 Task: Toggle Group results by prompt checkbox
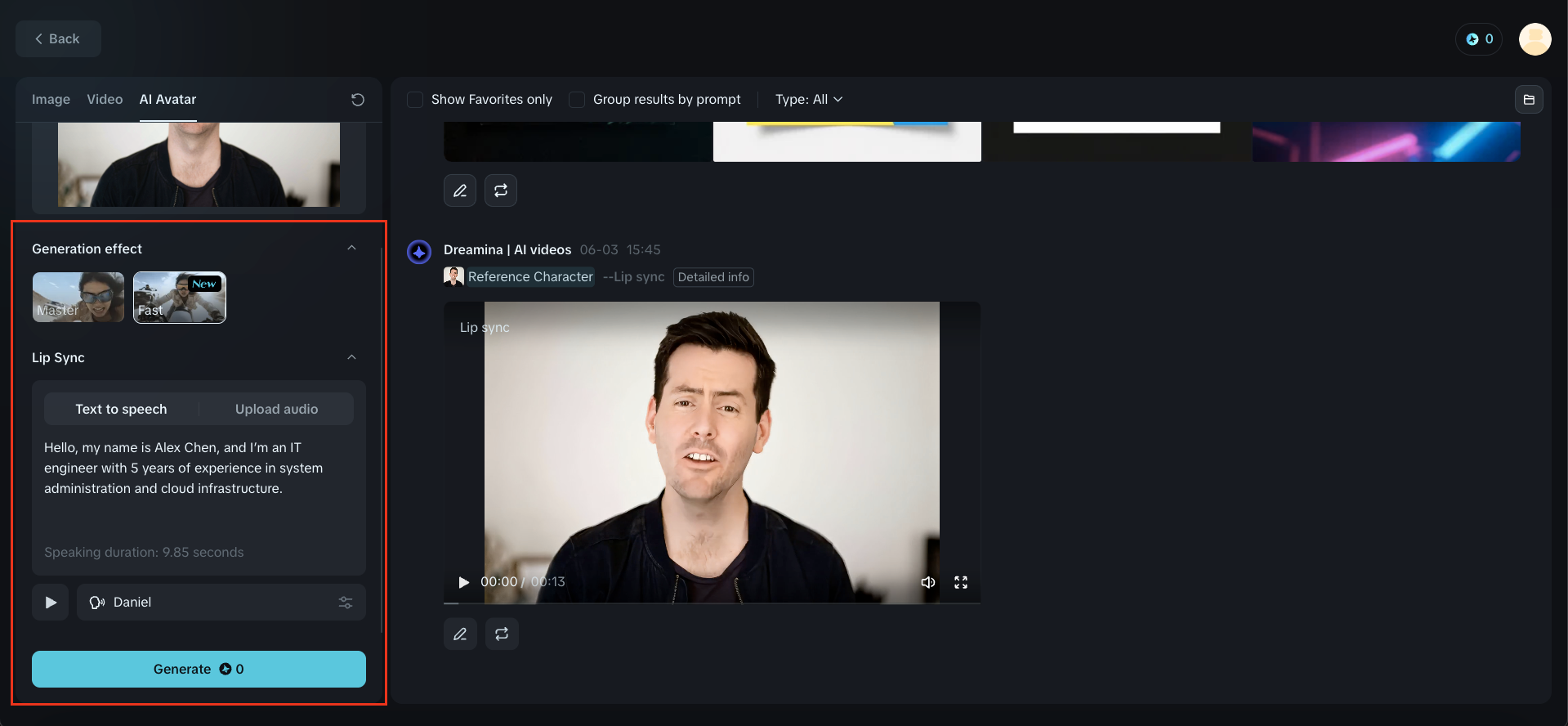point(577,100)
